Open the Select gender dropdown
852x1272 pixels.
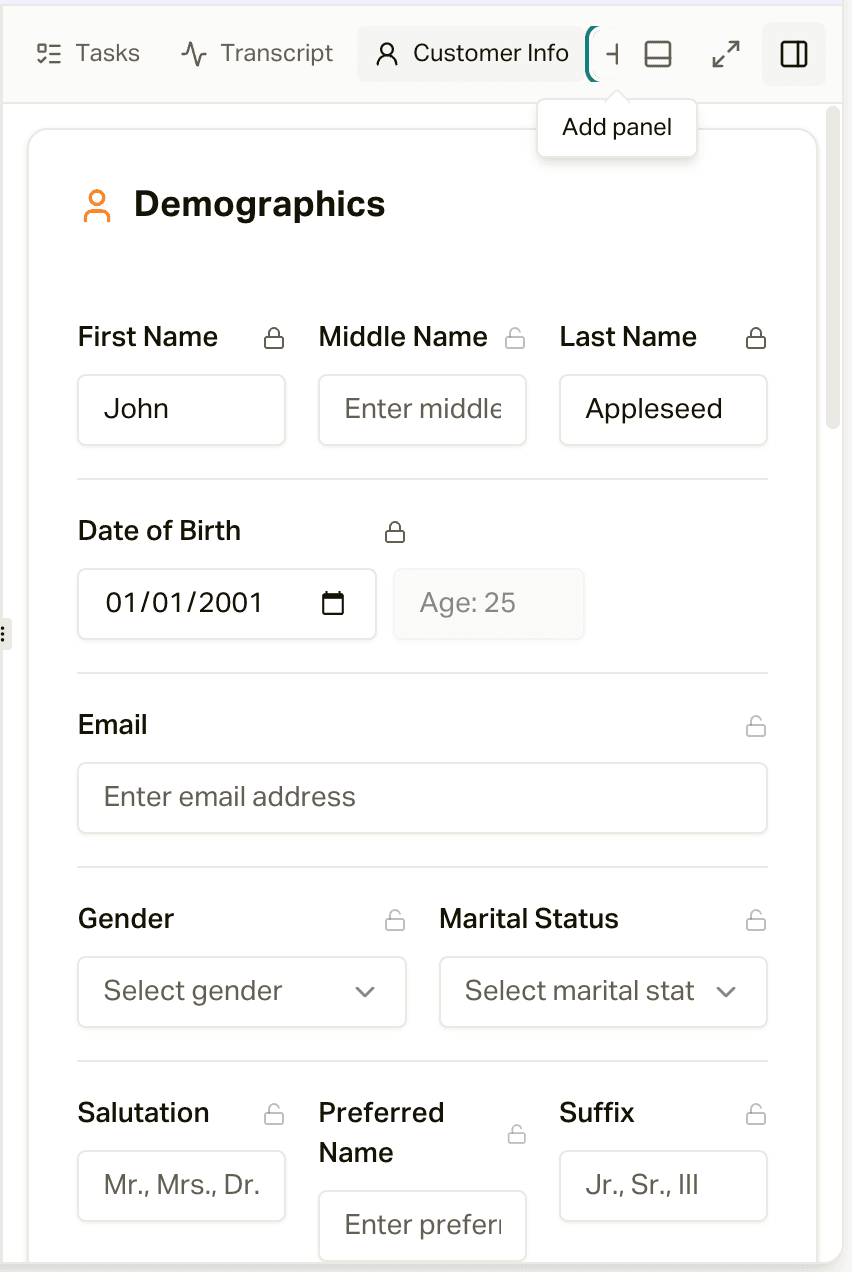tap(242, 992)
